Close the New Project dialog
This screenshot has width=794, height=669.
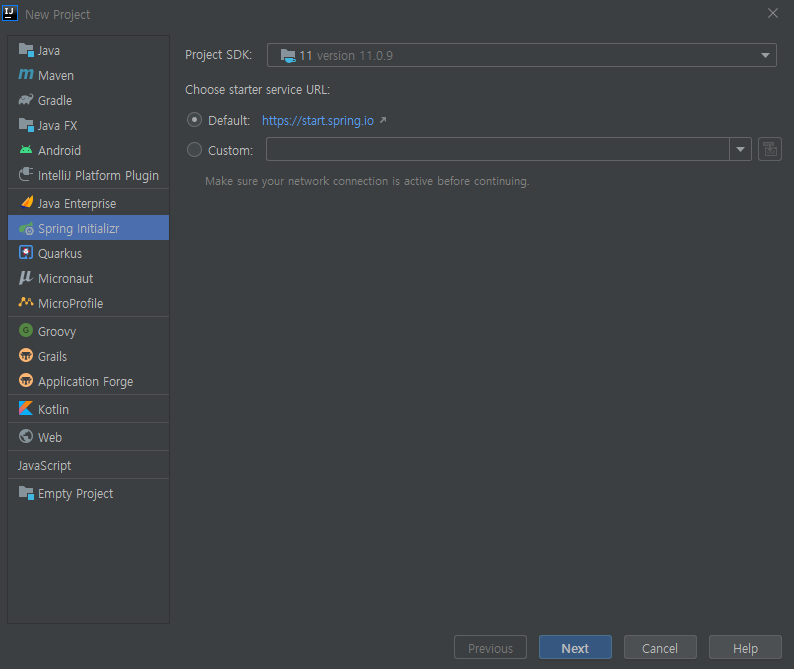[x=773, y=13]
